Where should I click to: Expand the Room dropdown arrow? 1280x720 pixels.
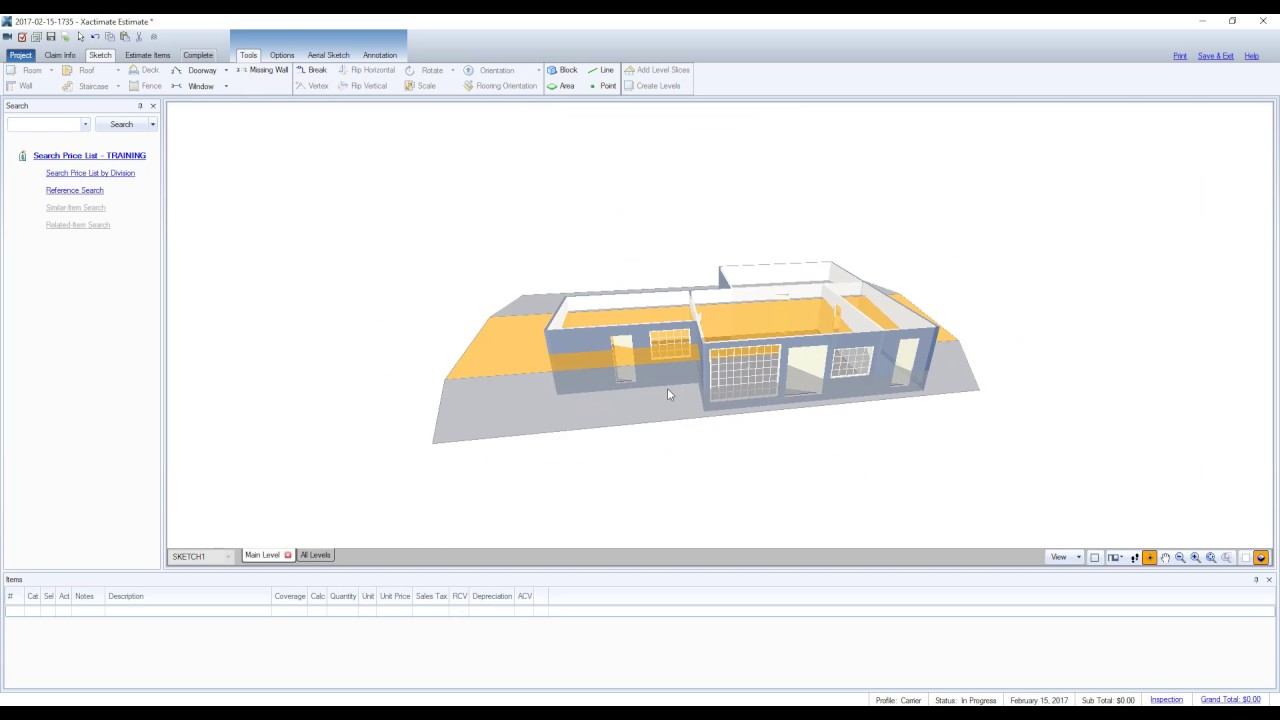coord(51,70)
